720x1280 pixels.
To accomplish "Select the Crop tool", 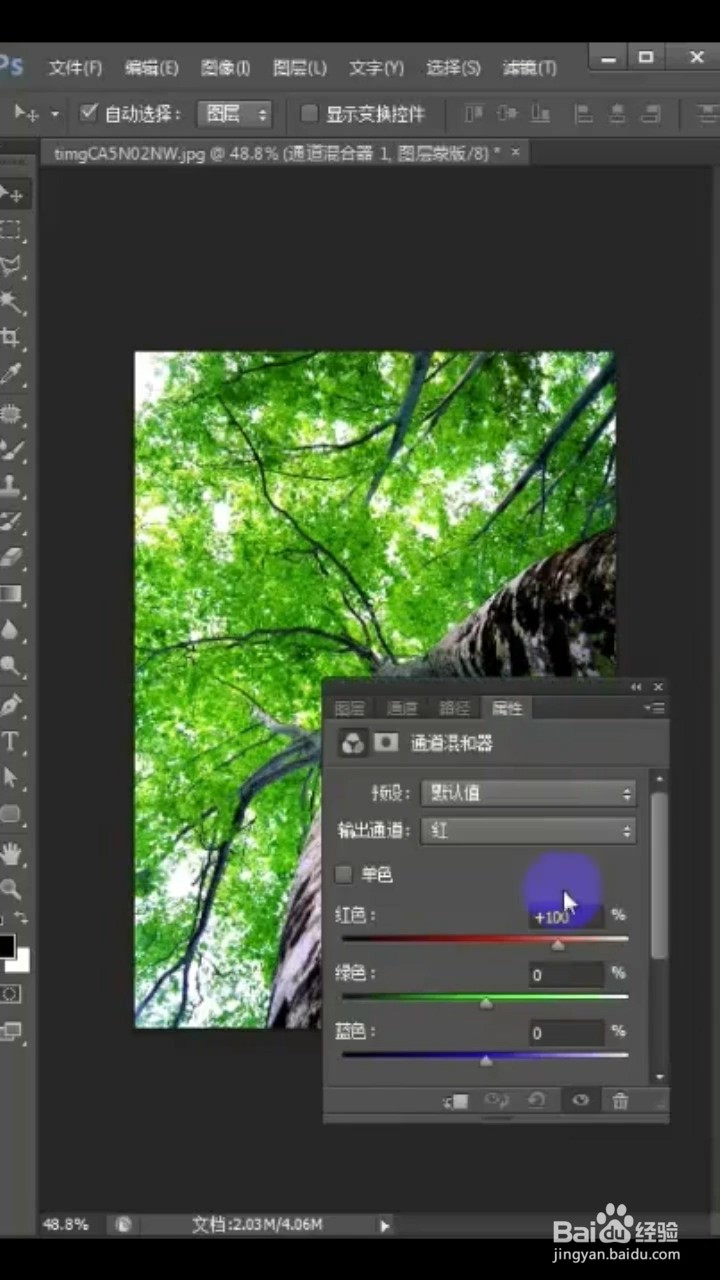I will pyautogui.click(x=10, y=339).
